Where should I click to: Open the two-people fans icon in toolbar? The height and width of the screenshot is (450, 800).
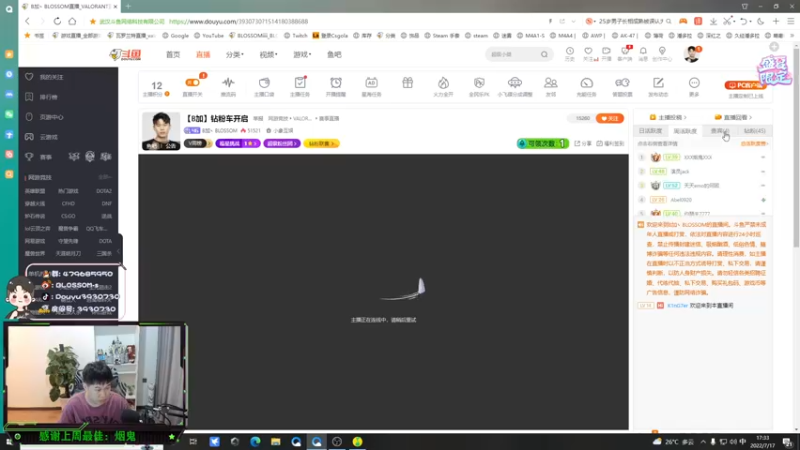[x=551, y=83]
